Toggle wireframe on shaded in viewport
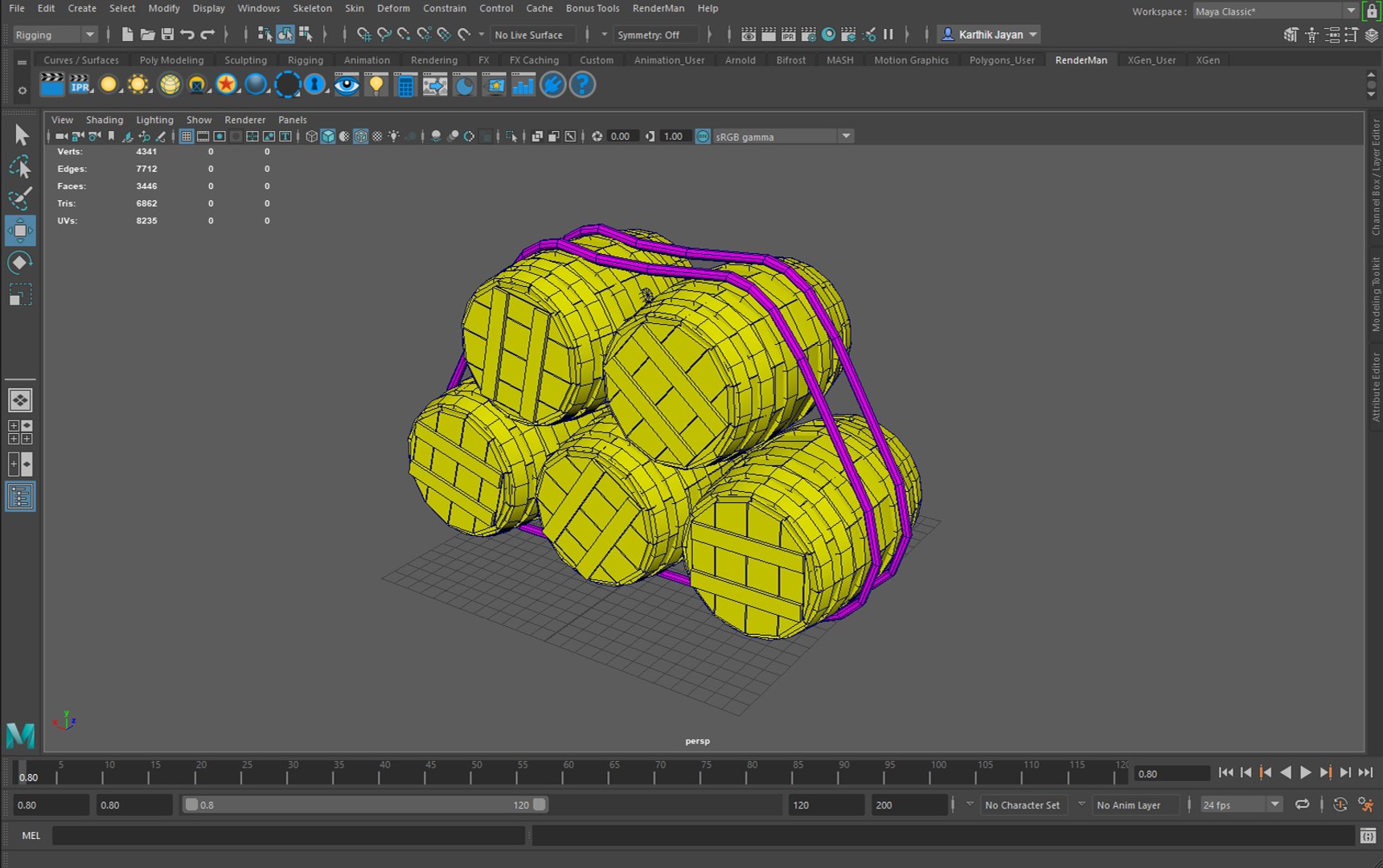This screenshot has height=868, width=1383. click(x=361, y=137)
